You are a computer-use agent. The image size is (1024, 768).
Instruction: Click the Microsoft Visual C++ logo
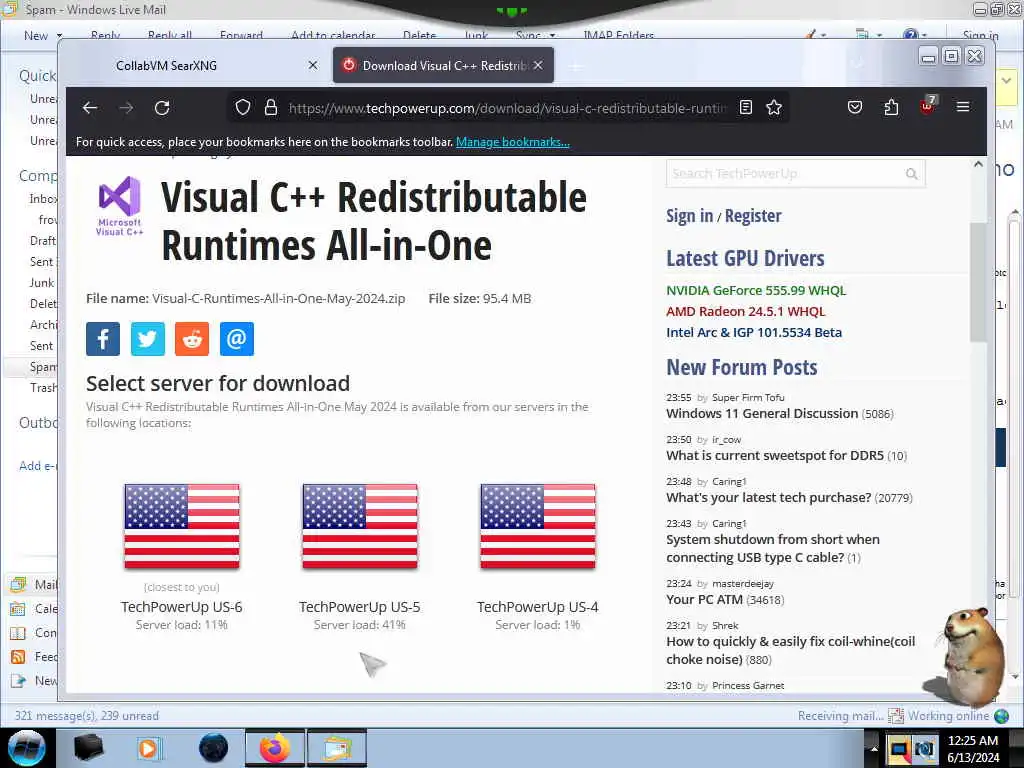(x=120, y=206)
